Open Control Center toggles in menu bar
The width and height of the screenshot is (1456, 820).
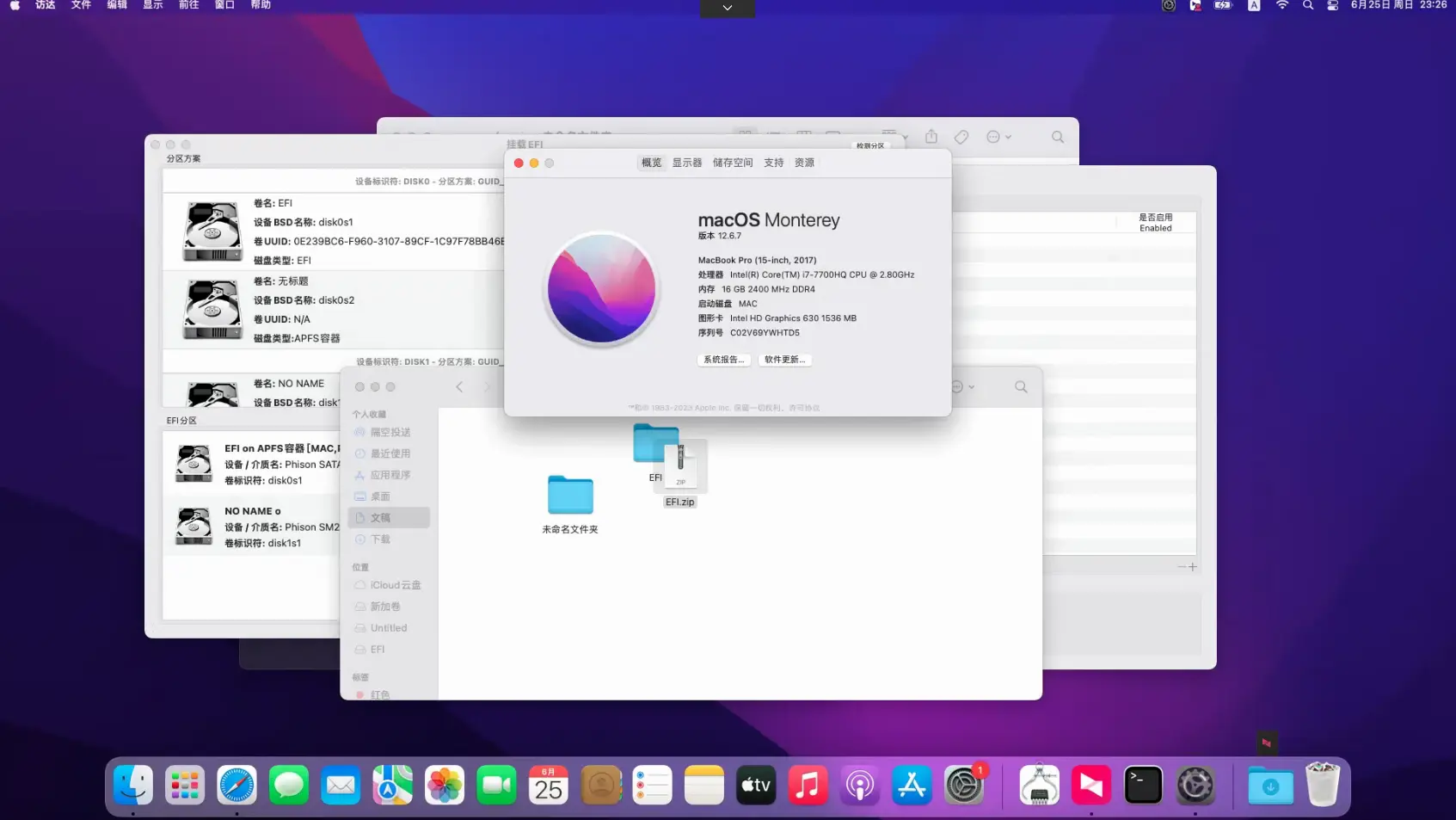(1332, 5)
